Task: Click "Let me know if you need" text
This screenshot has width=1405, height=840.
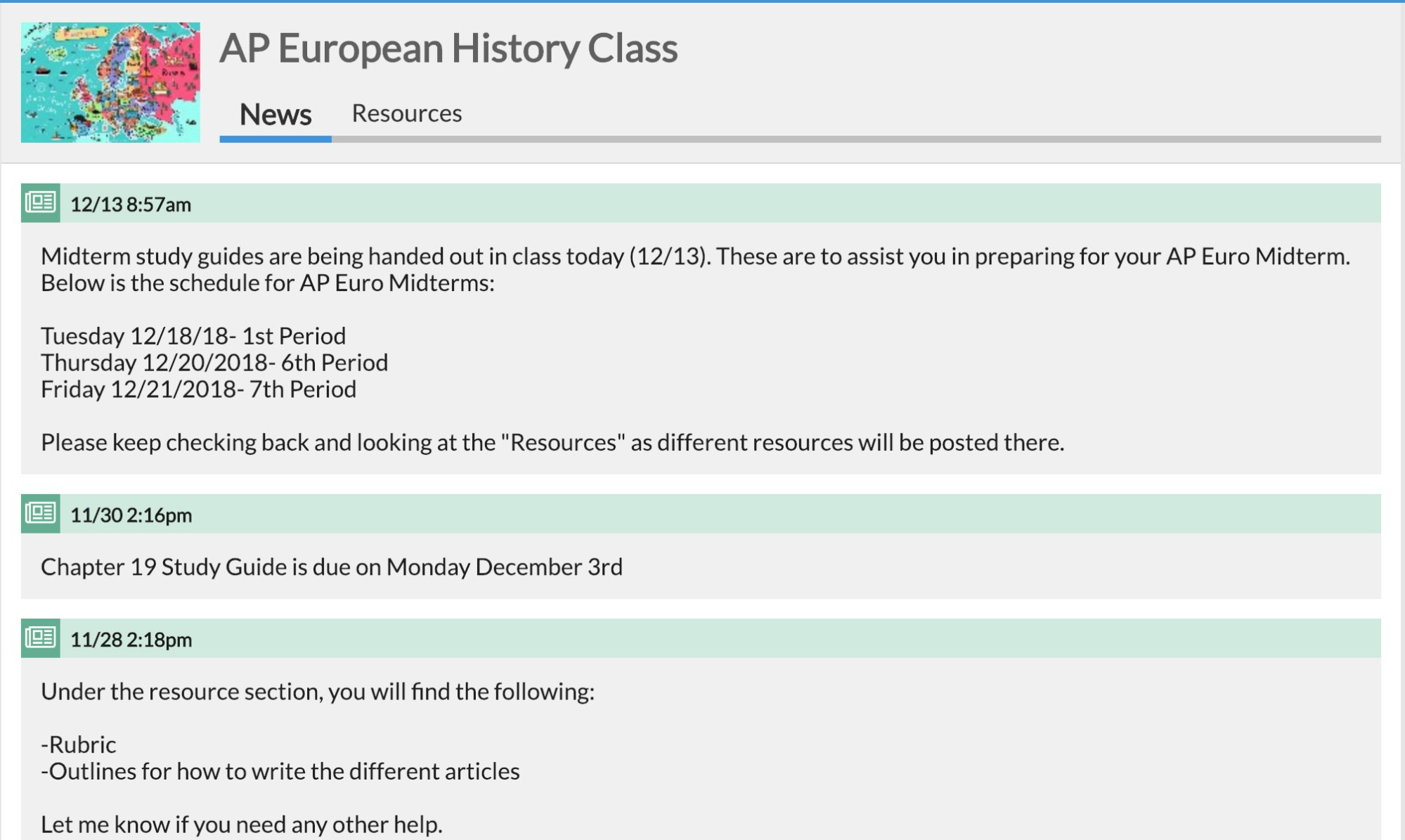Action: click(x=242, y=824)
